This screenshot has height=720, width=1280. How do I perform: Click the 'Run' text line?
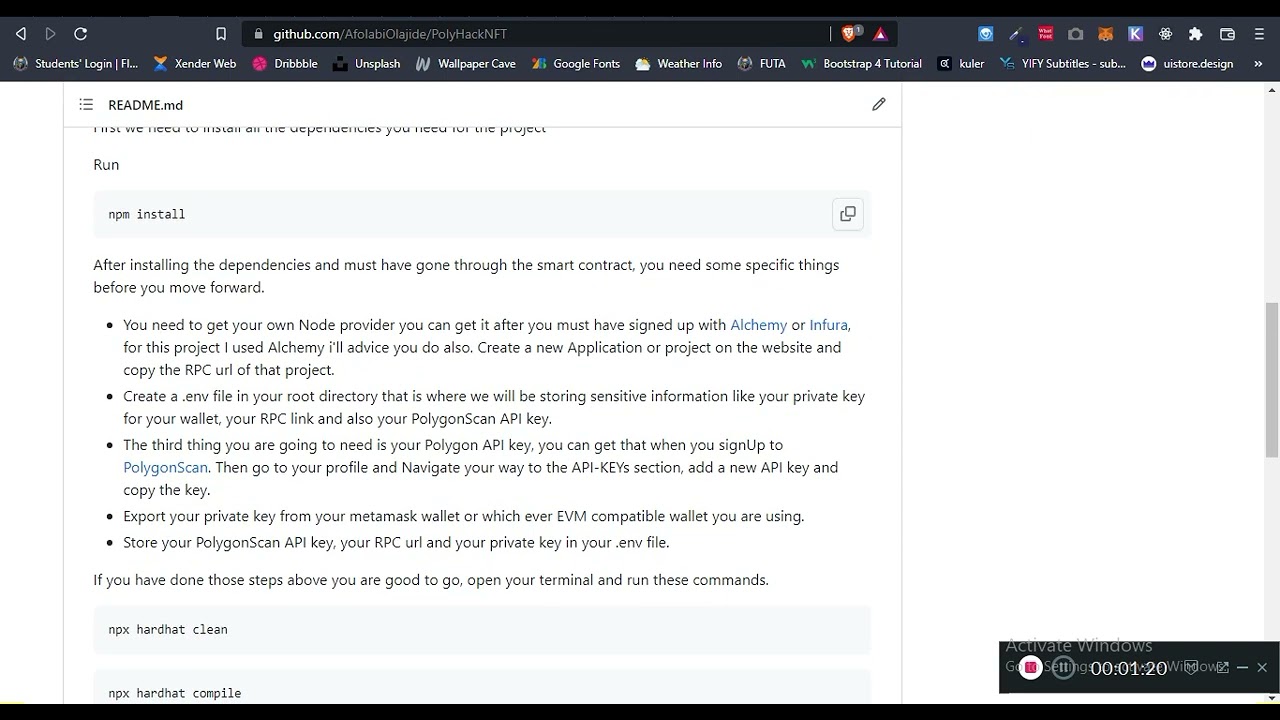coord(106,165)
